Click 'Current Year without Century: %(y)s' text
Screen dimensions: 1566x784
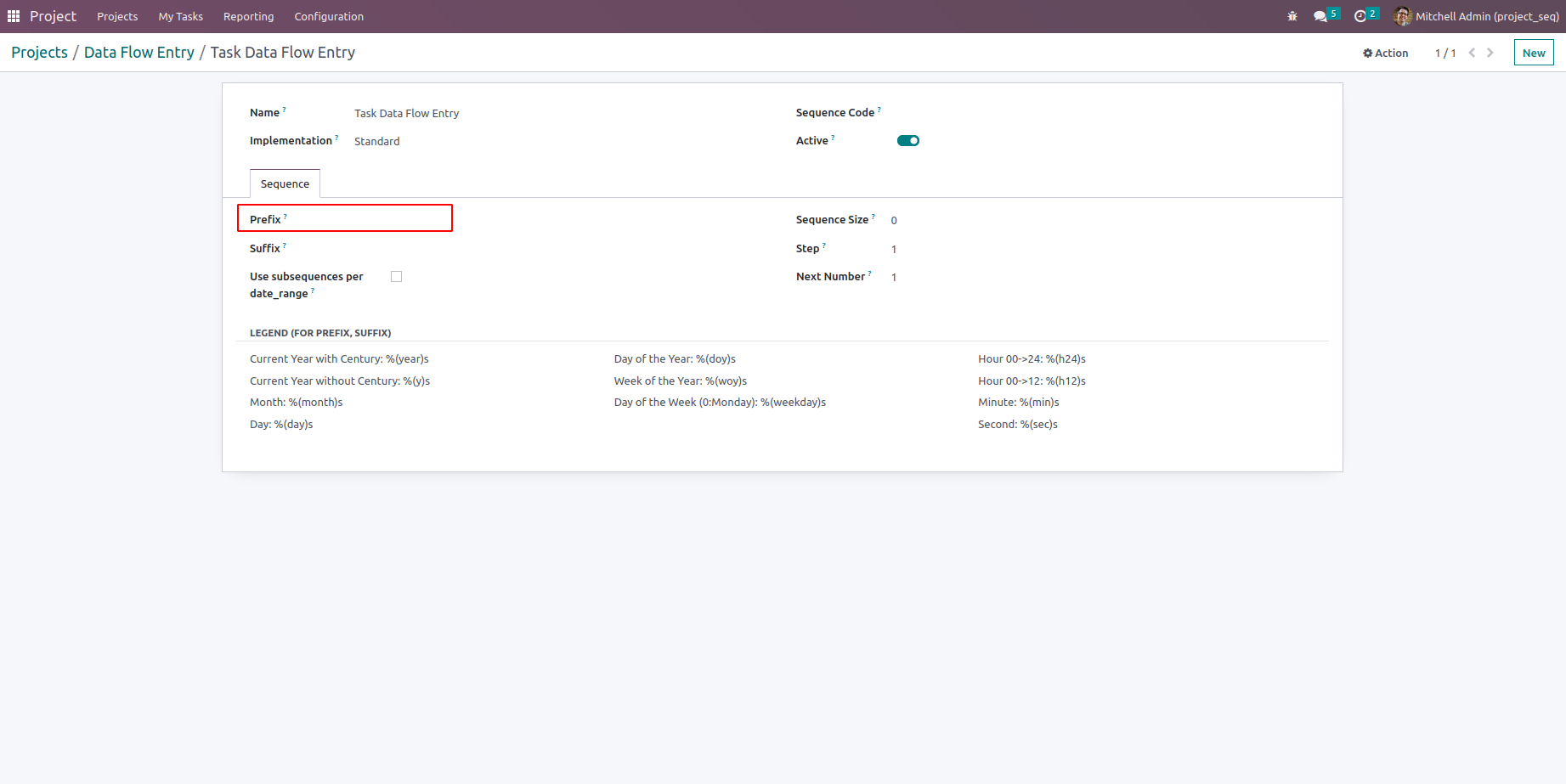coord(340,381)
